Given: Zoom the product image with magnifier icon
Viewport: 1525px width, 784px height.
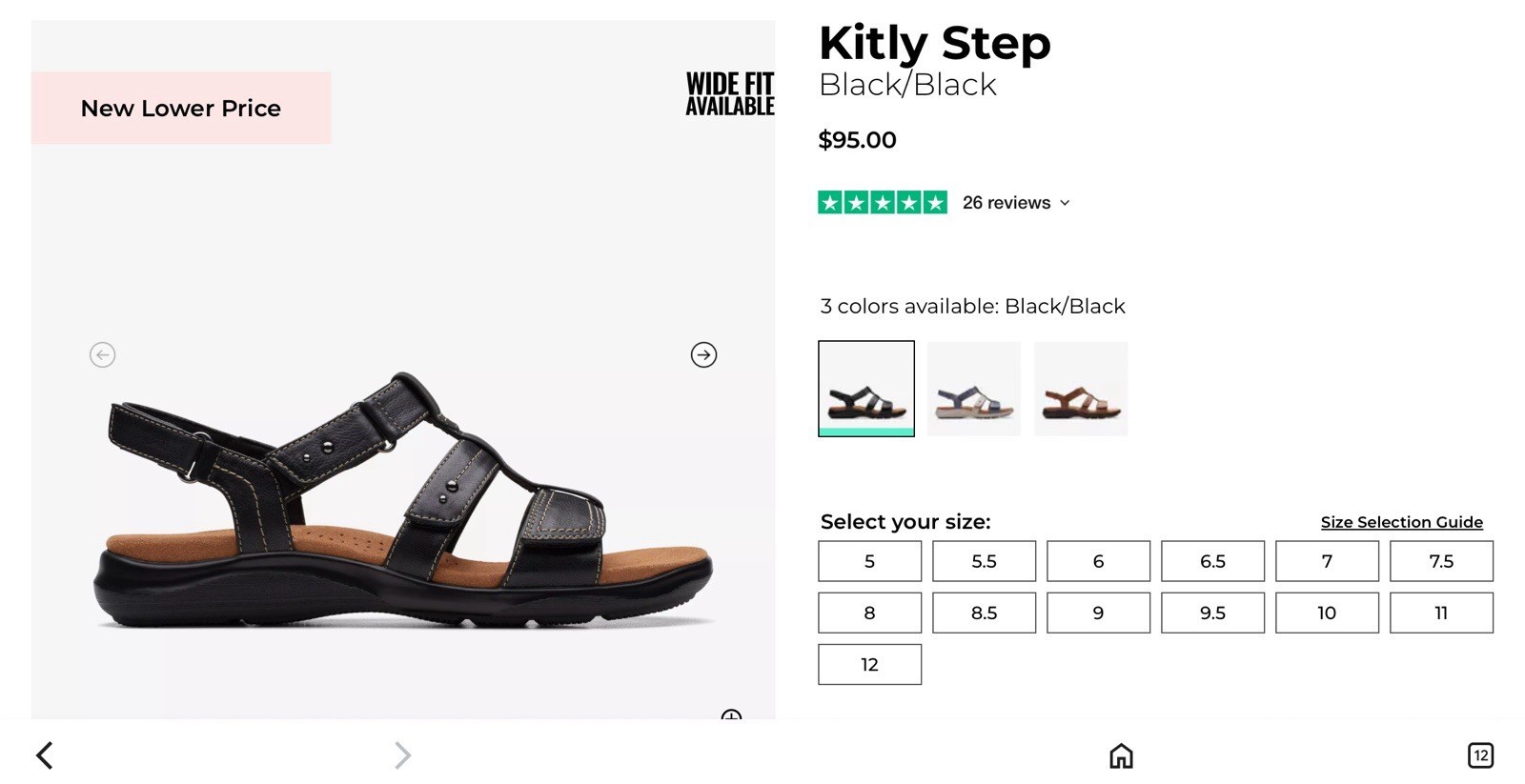Looking at the screenshot, I should click(731, 714).
